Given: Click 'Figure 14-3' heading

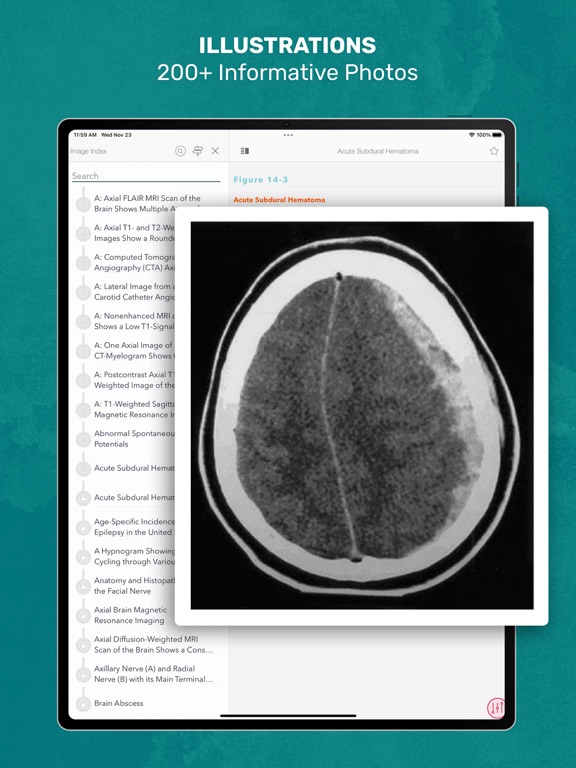Looking at the screenshot, I should [261, 180].
